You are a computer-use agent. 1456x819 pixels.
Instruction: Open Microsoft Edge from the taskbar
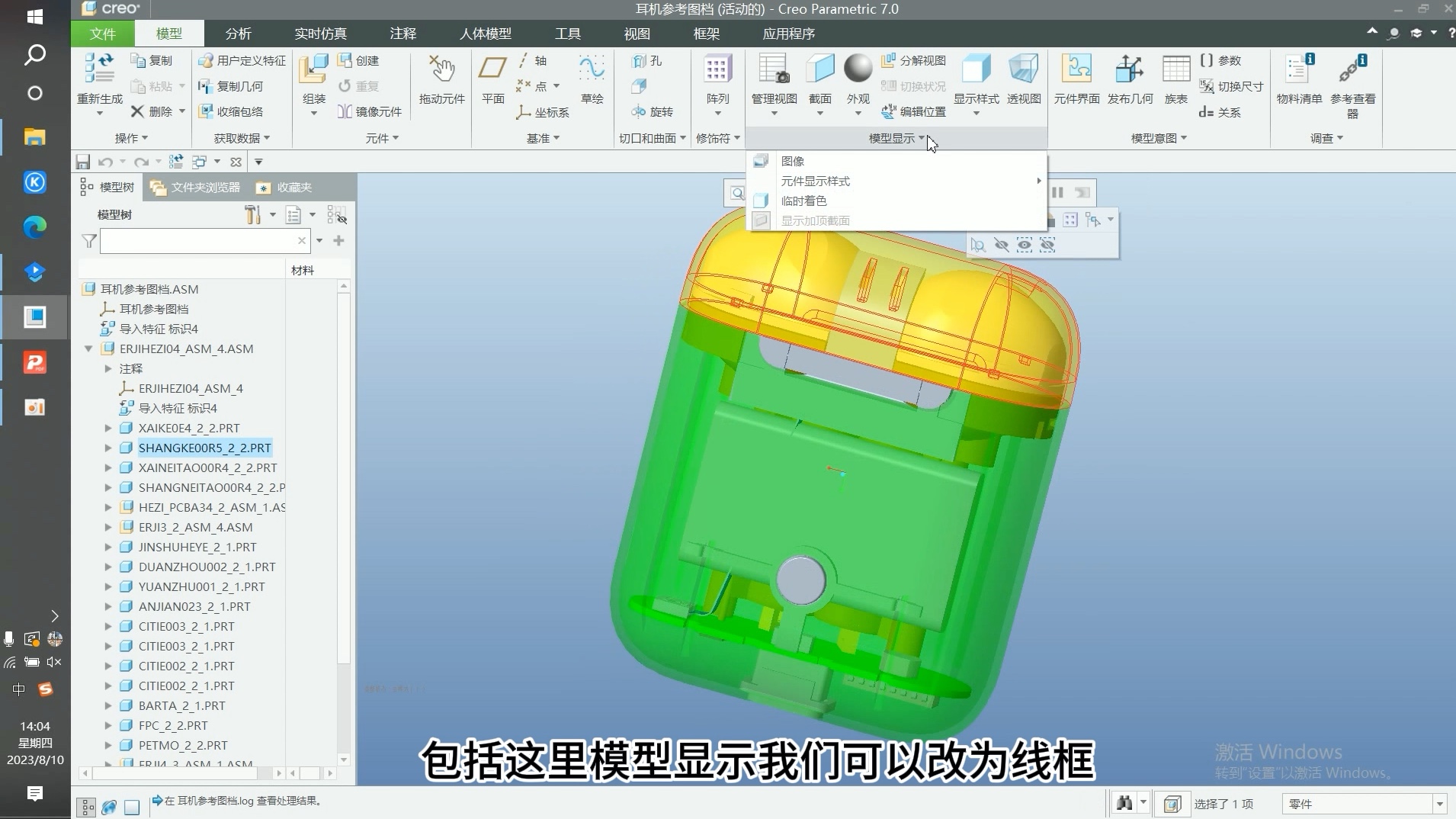(x=35, y=226)
